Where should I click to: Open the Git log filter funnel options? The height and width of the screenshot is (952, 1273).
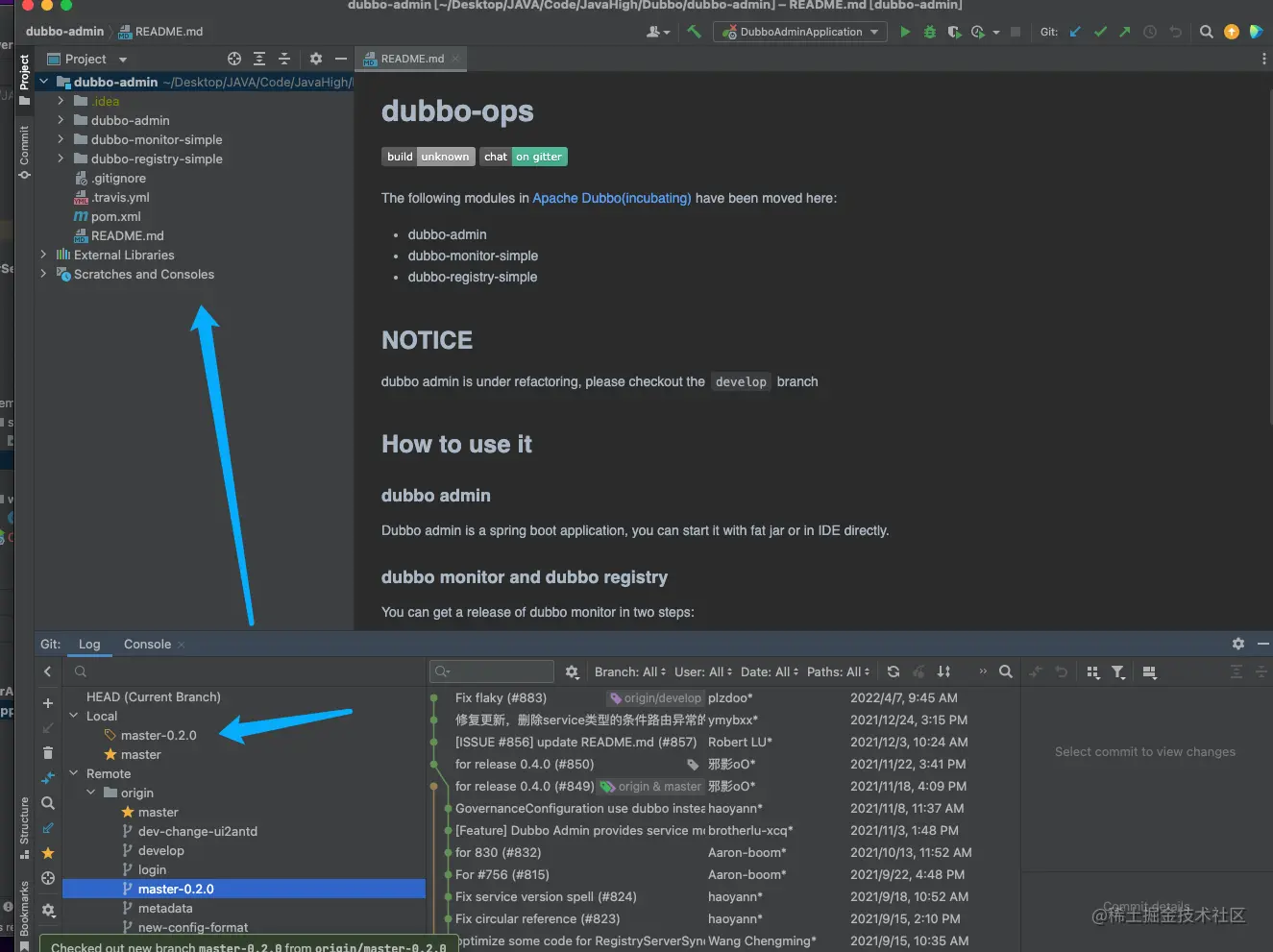[x=1118, y=671]
